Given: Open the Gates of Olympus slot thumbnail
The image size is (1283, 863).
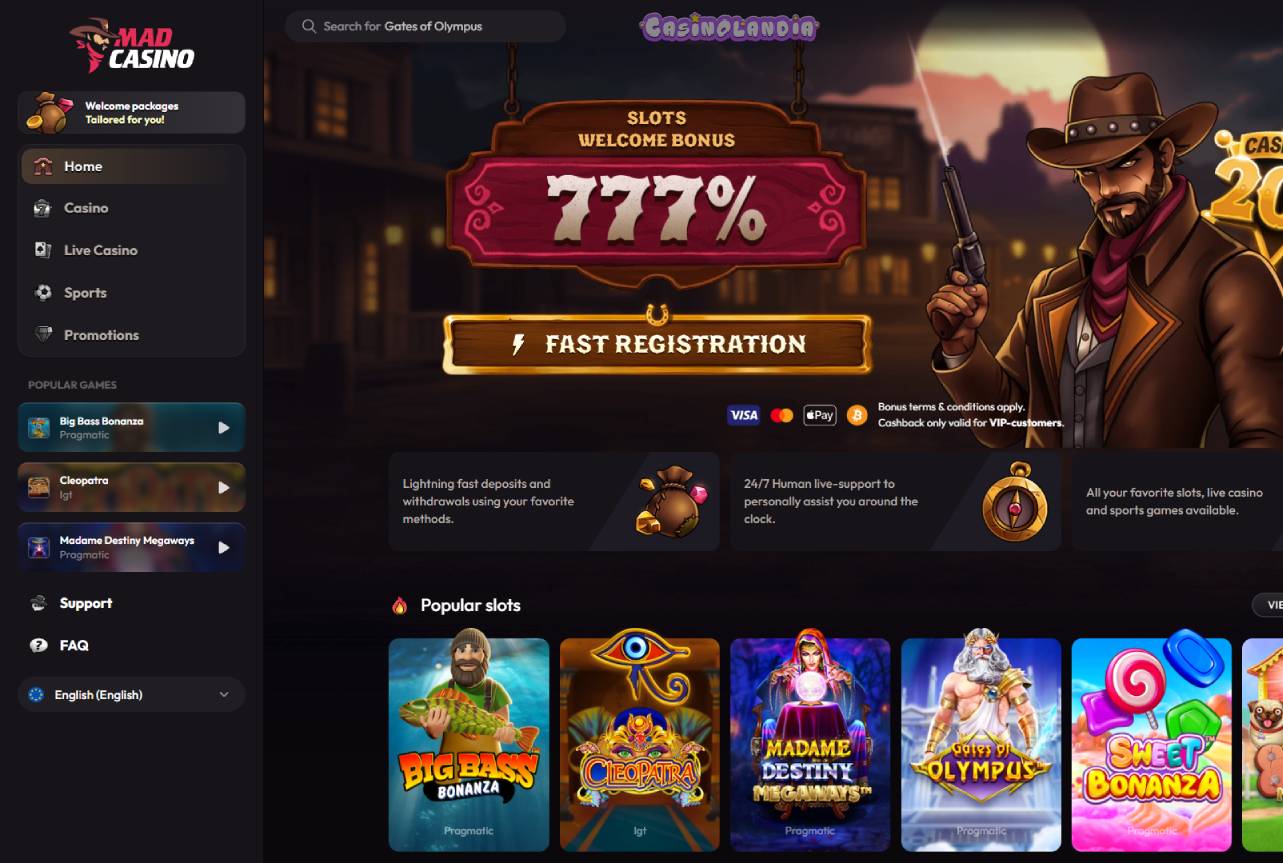Looking at the screenshot, I should 981,744.
